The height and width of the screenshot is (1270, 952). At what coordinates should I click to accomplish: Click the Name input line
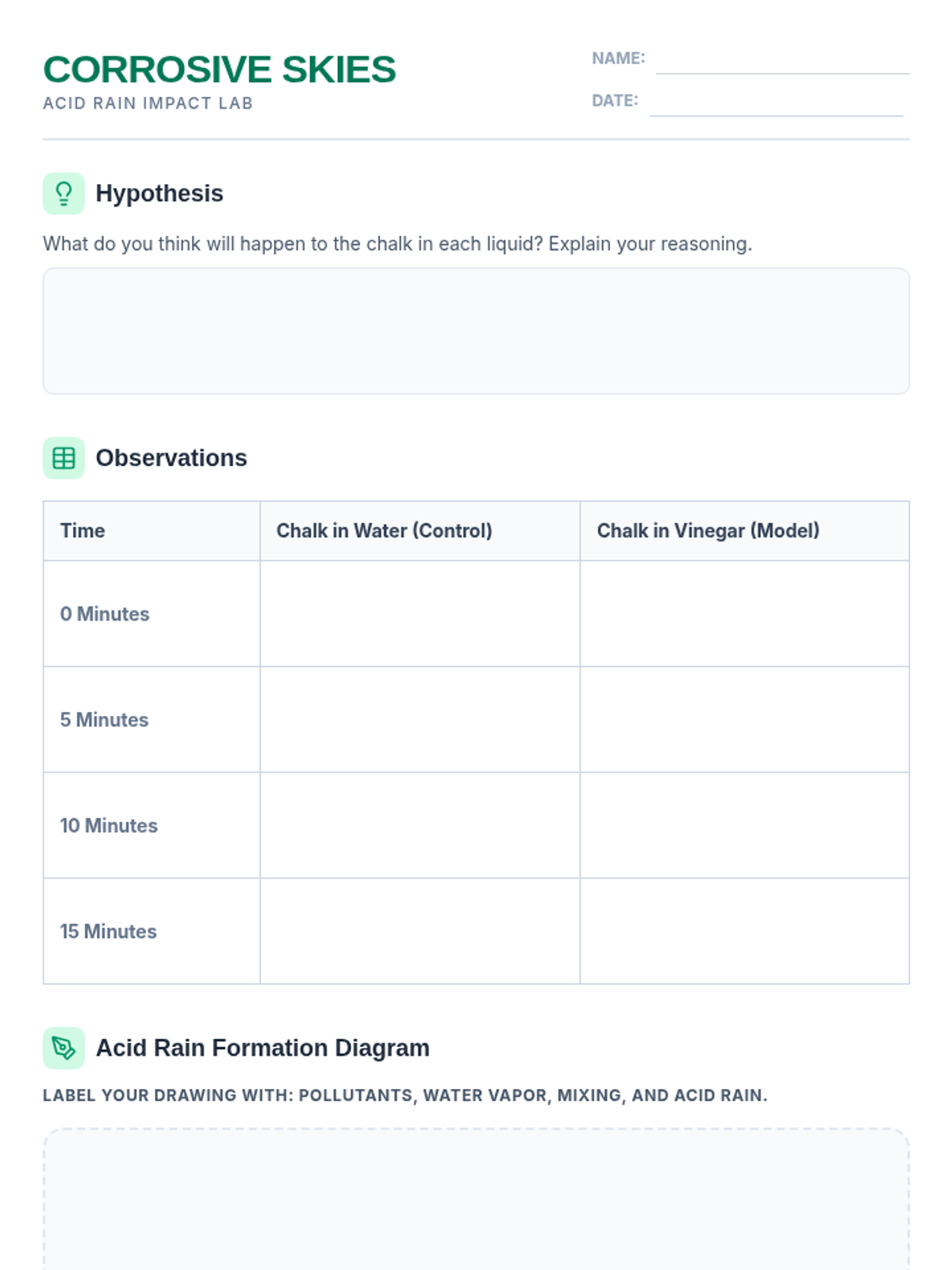coord(782,60)
